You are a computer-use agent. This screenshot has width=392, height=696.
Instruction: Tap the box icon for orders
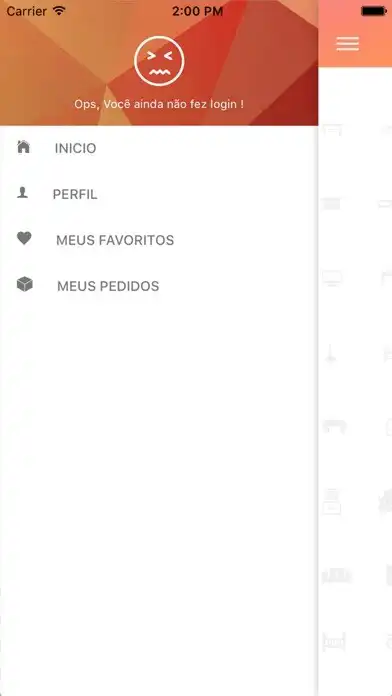[x=25, y=284]
